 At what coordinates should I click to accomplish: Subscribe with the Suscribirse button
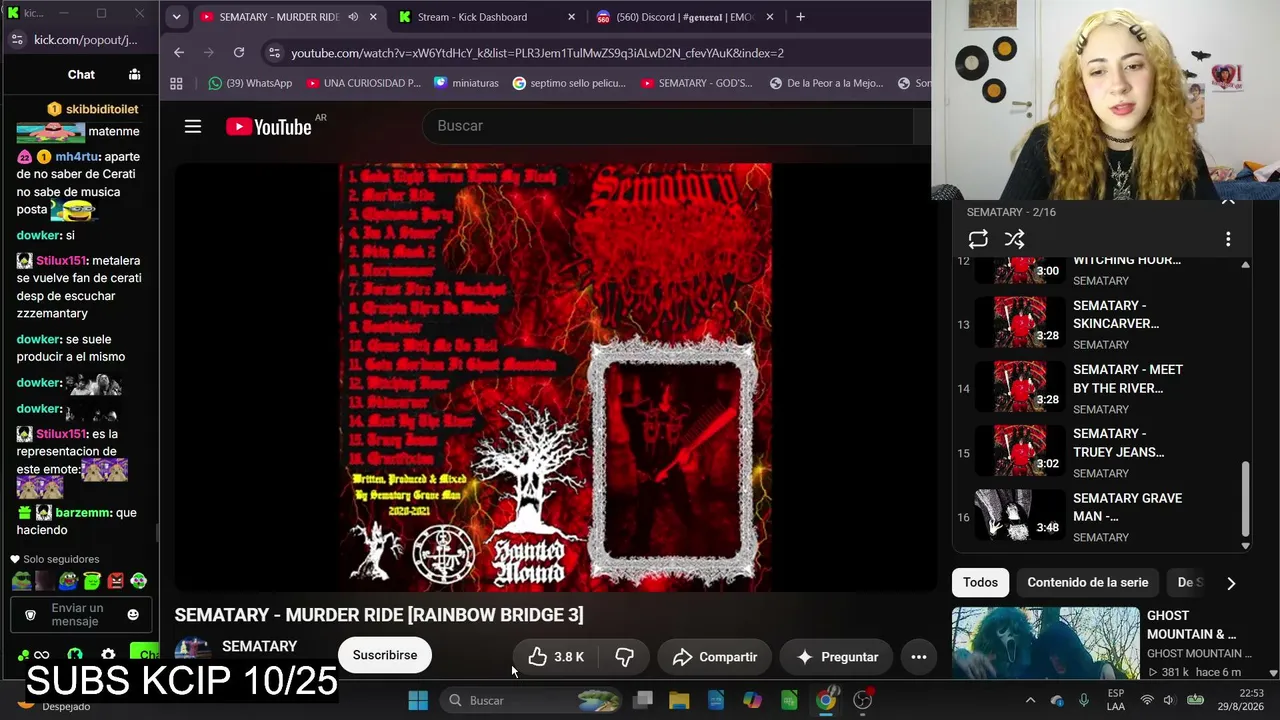(385, 655)
